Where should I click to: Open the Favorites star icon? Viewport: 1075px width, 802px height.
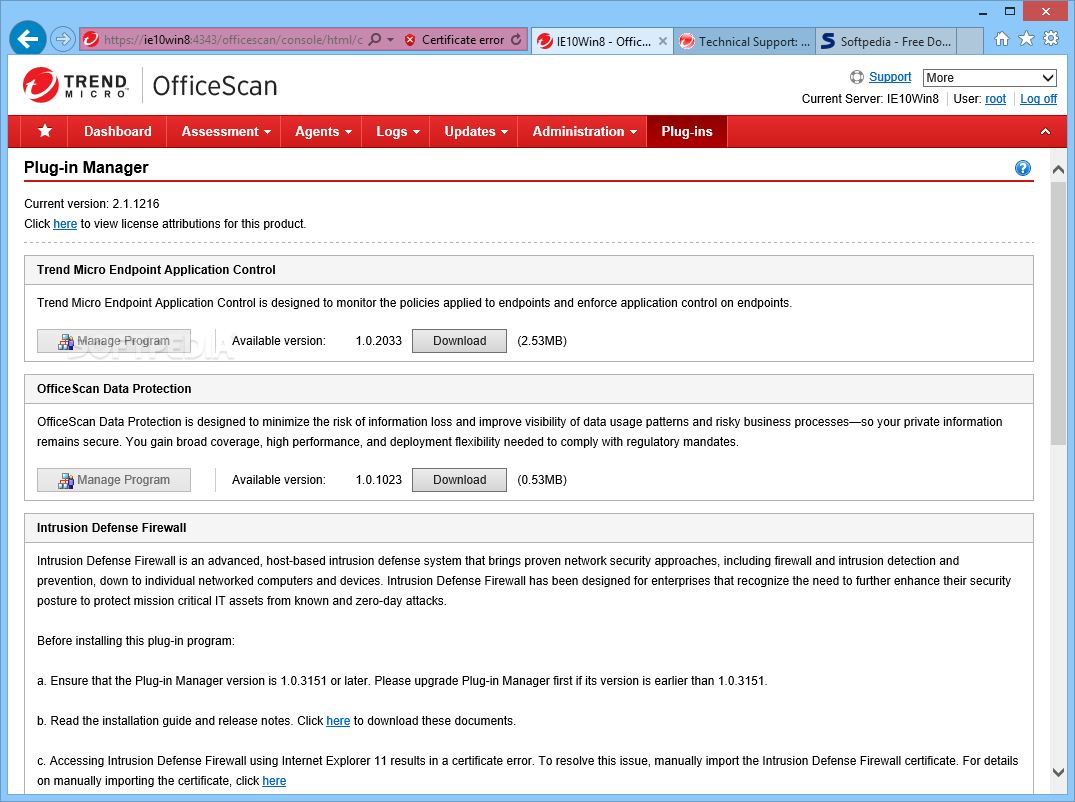click(1026, 39)
